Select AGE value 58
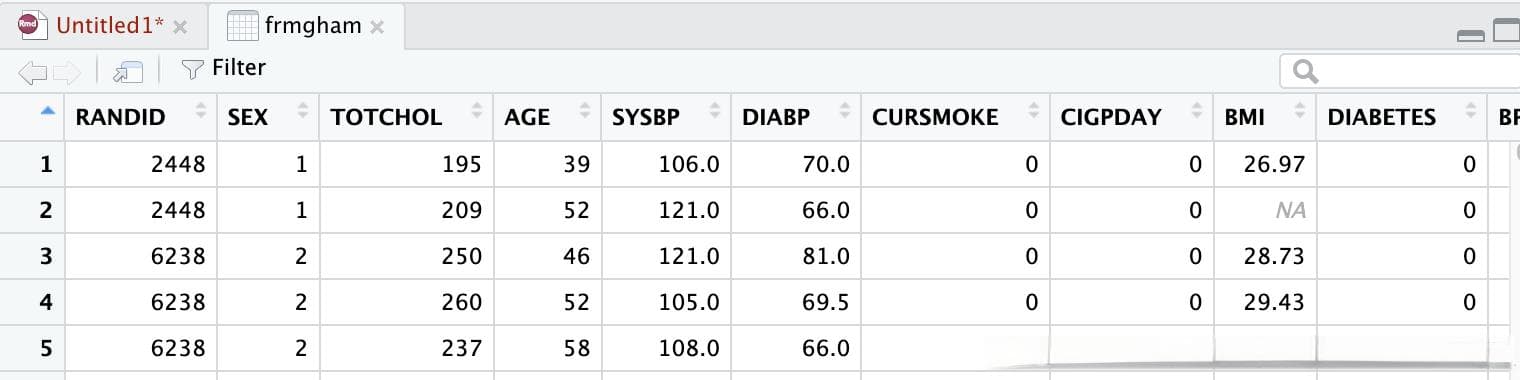 (x=577, y=348)
